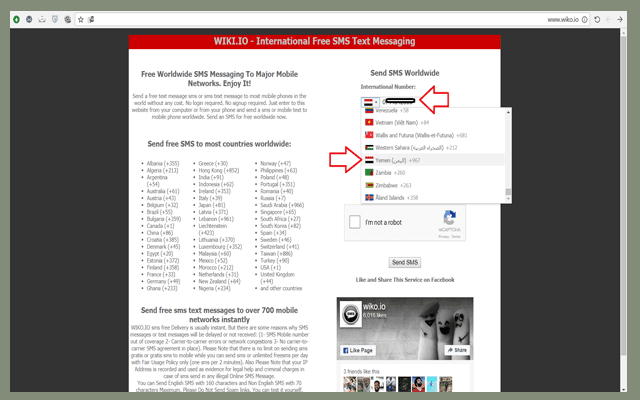
Task: Click the Åland Islands flag icon
Action: 369,198
